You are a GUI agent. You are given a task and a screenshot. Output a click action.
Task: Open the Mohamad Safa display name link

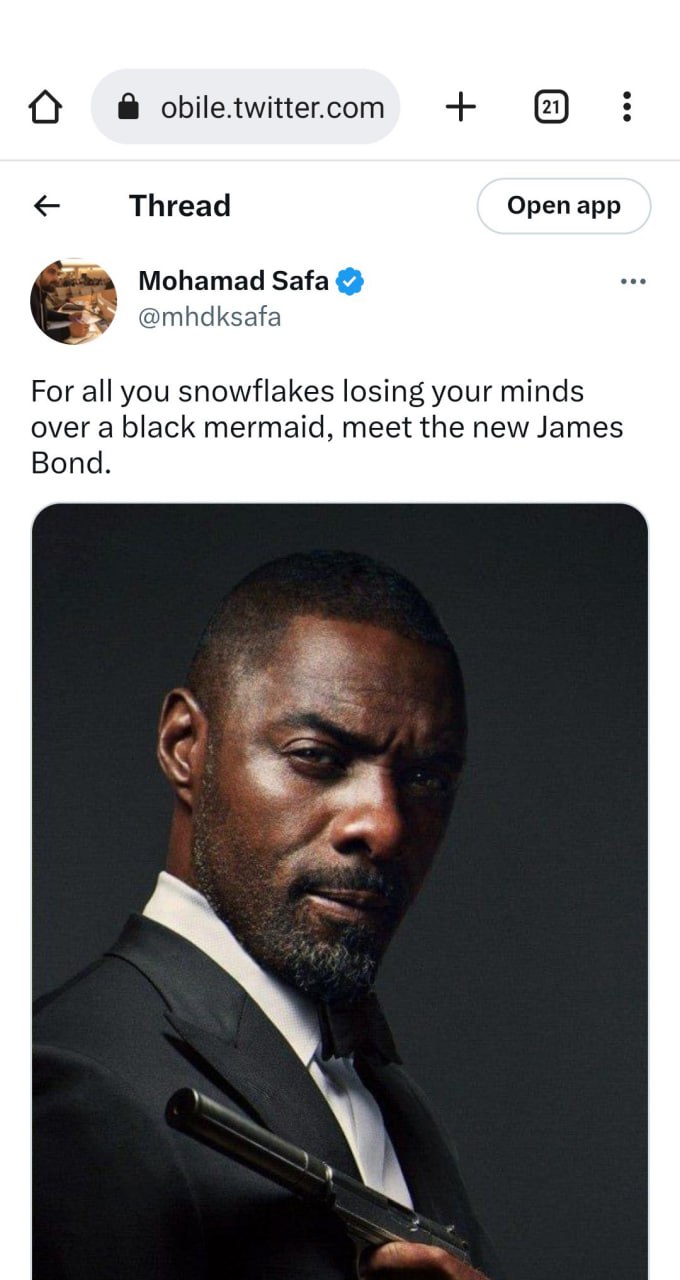[233, 282]
